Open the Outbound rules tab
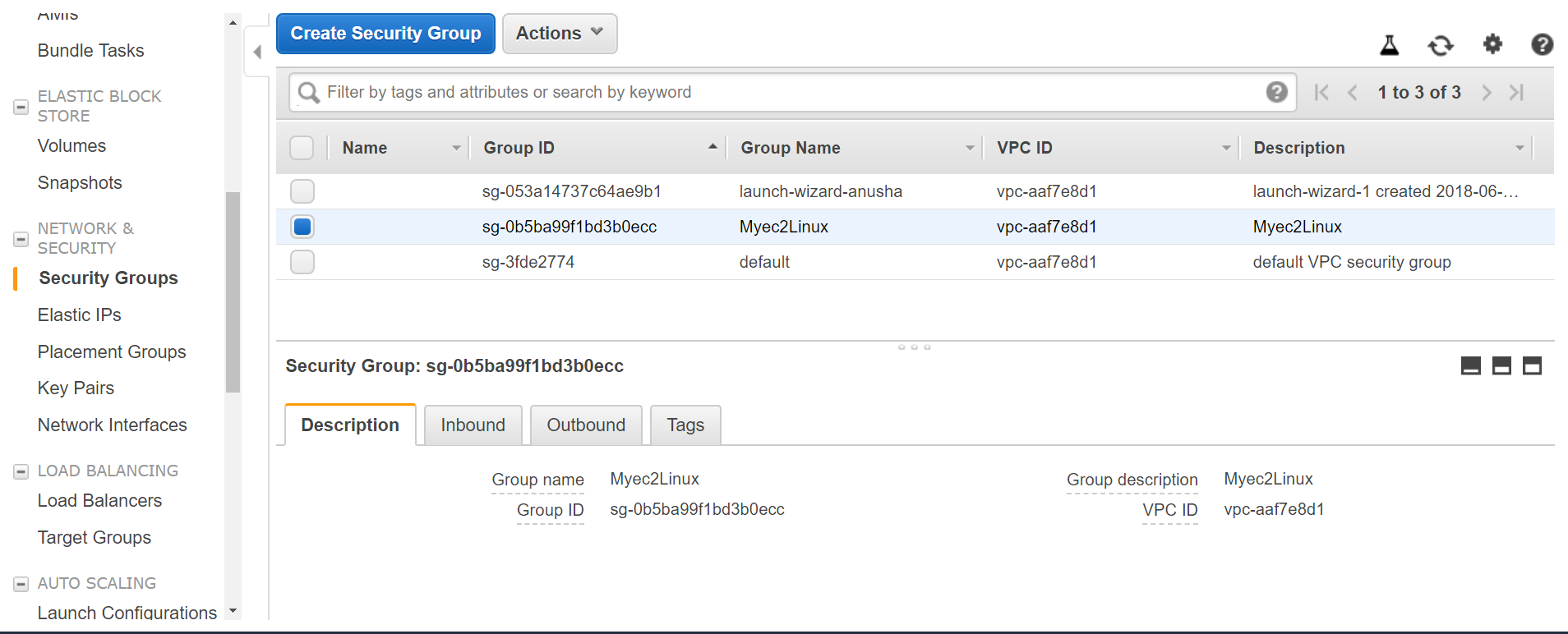The height and width of the screenshot is (634, 1568). (x=586, y=425)
